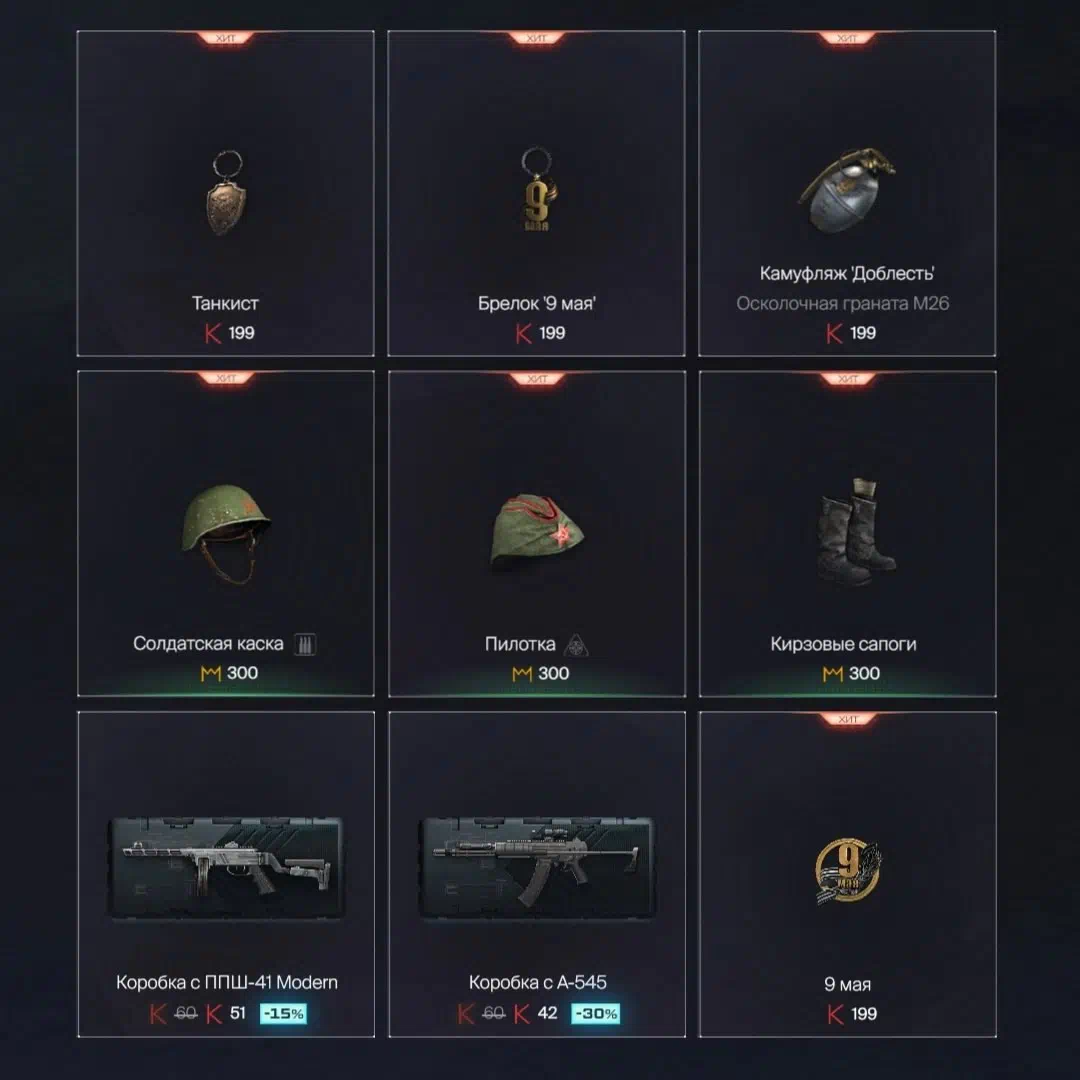Click the Камуфляж 'Доблесть' item title
Screen dimensions: 1080x1080
tap(847, 273)
